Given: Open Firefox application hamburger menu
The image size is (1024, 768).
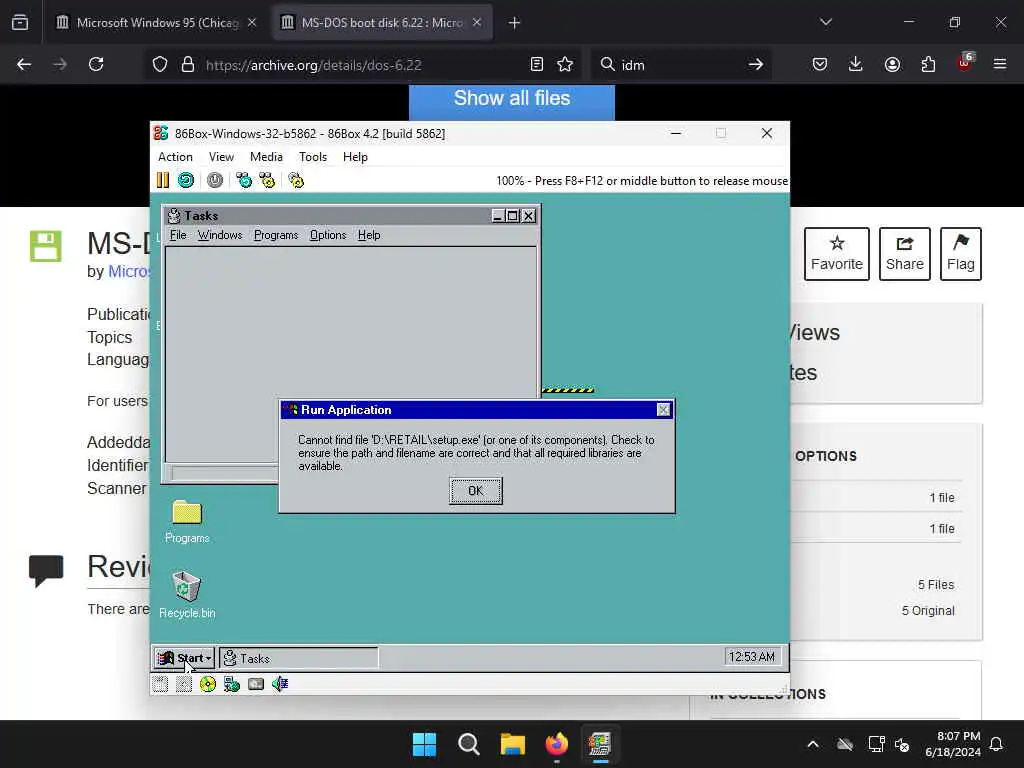Looking at the screenshot, I should pyautogui.click(x=1000, y=64).
